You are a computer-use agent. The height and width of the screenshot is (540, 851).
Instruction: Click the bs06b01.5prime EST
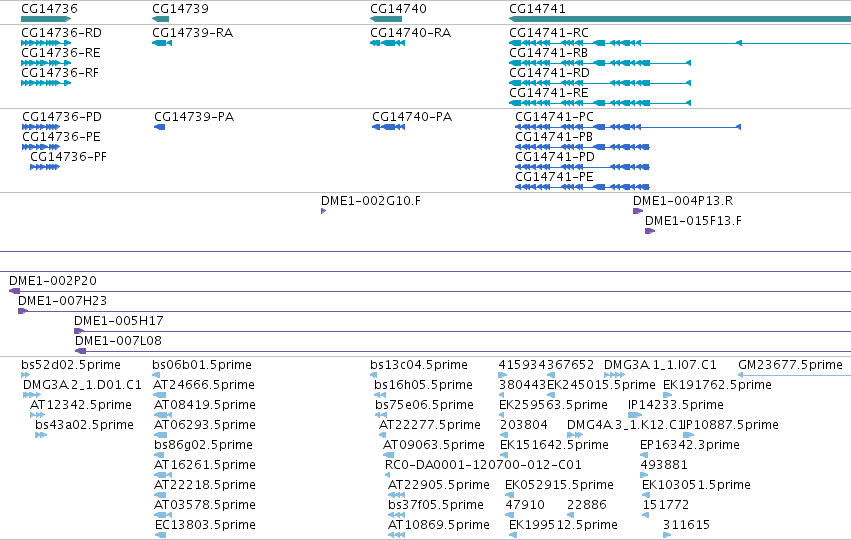pyautogui.click(x=202, y=365)
